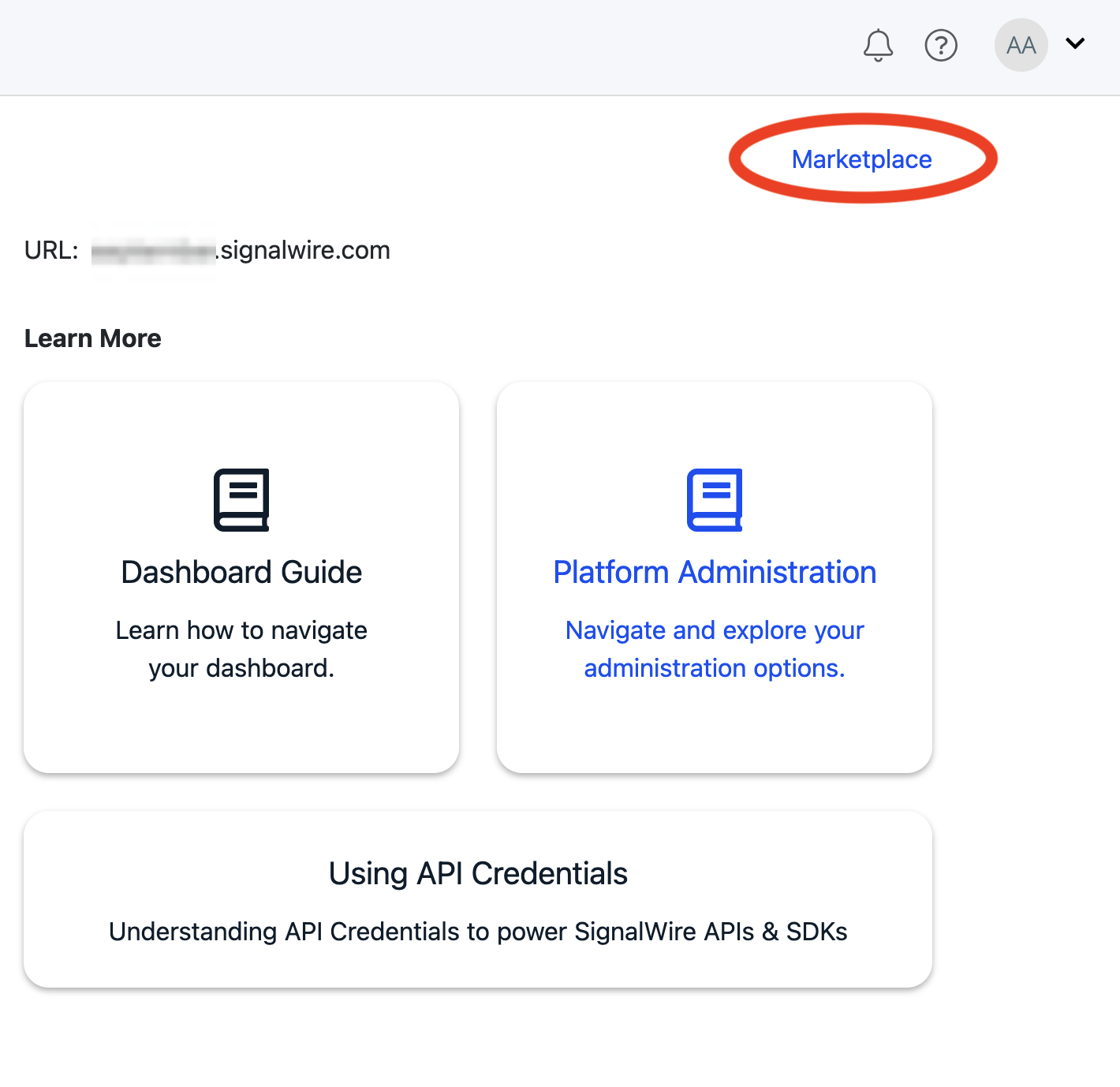Click "Learn how to navigate your dashboard" text
This screenshot has width=1120, height=1087.
pyautogui.click(x=241, y=648)
